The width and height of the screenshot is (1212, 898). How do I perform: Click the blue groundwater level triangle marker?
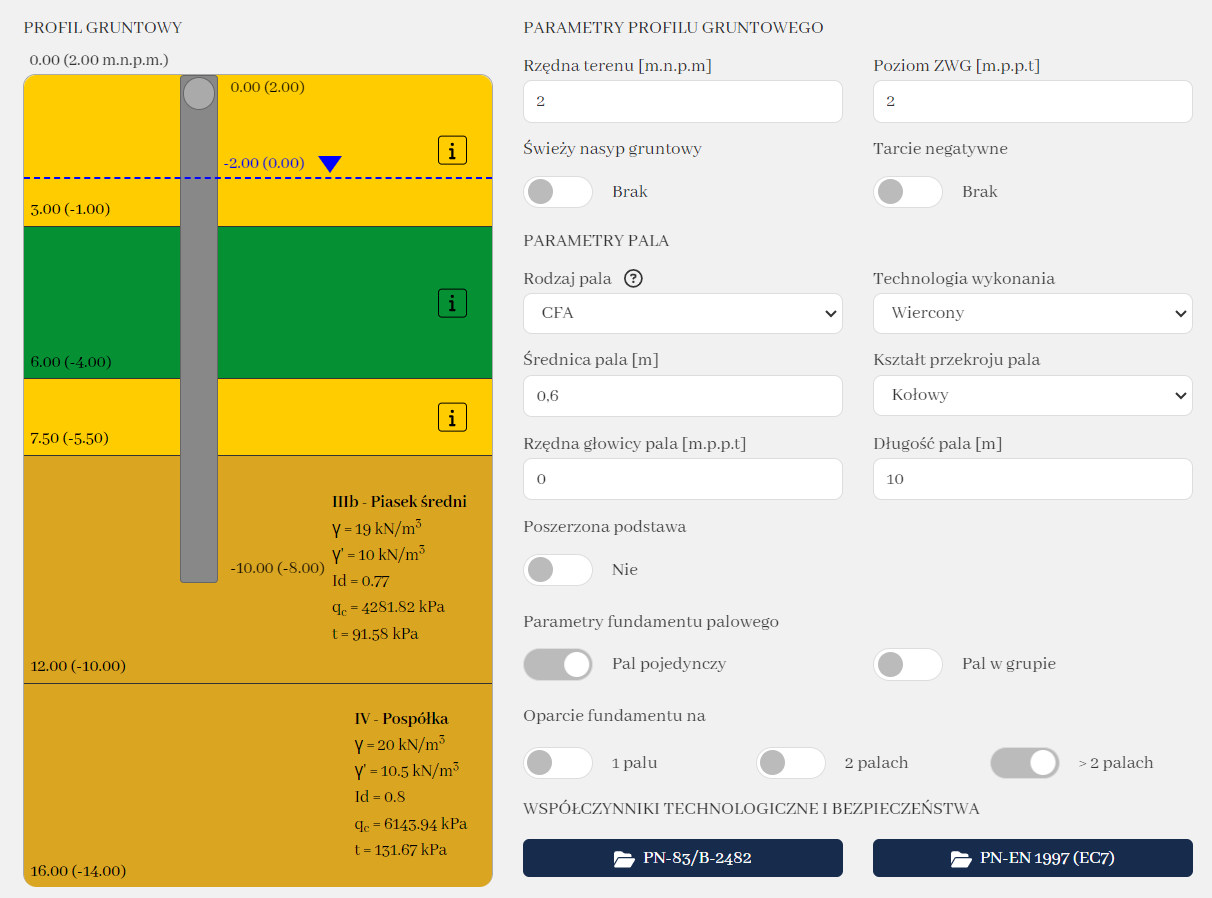[x=330, y=164]
